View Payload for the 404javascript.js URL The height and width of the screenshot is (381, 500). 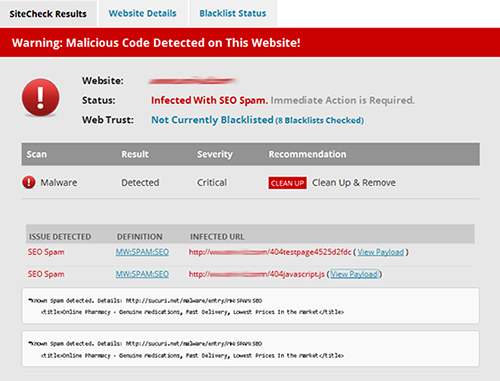pos(354,274)
